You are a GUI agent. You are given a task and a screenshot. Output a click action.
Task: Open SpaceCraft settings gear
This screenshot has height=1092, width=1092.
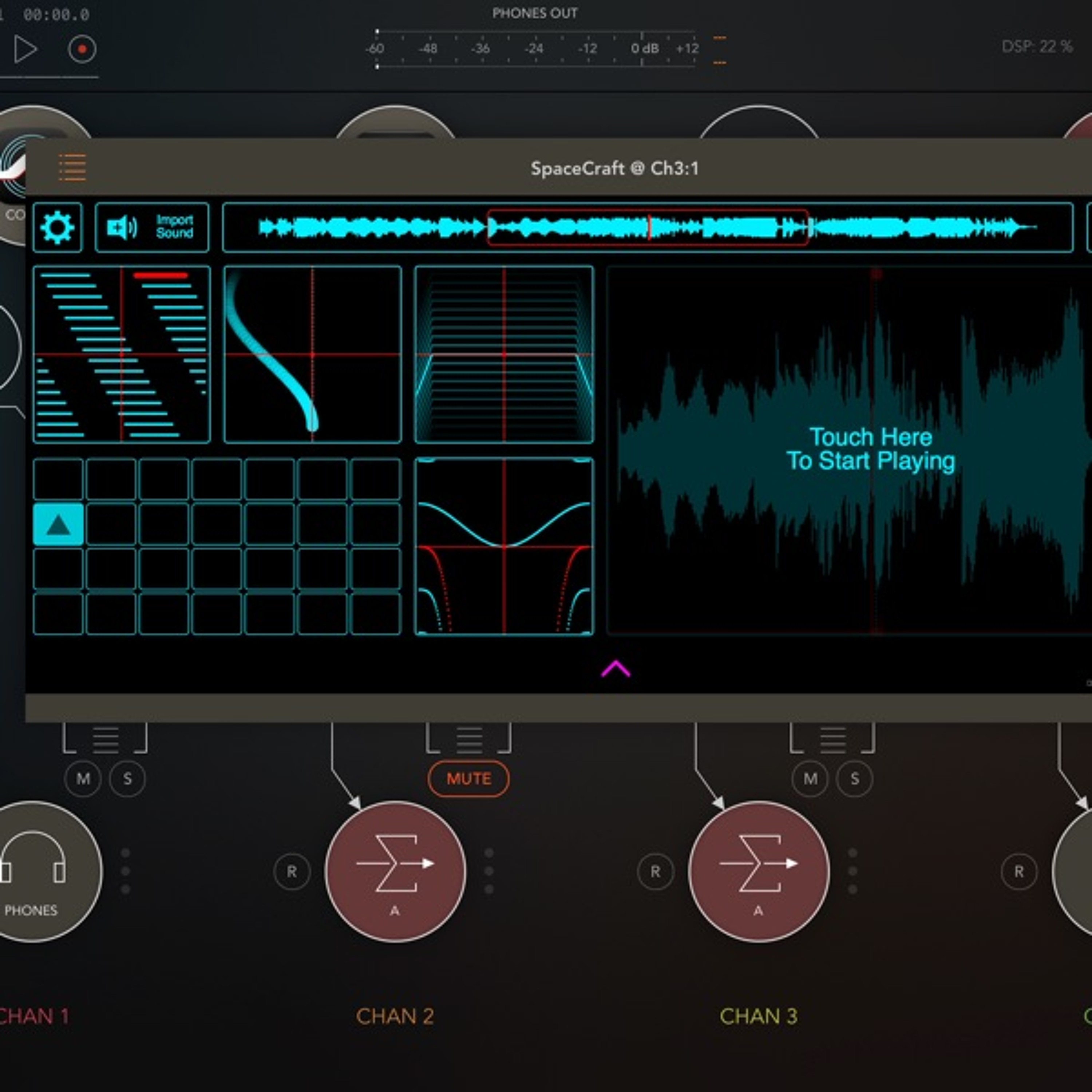[58, 227]
